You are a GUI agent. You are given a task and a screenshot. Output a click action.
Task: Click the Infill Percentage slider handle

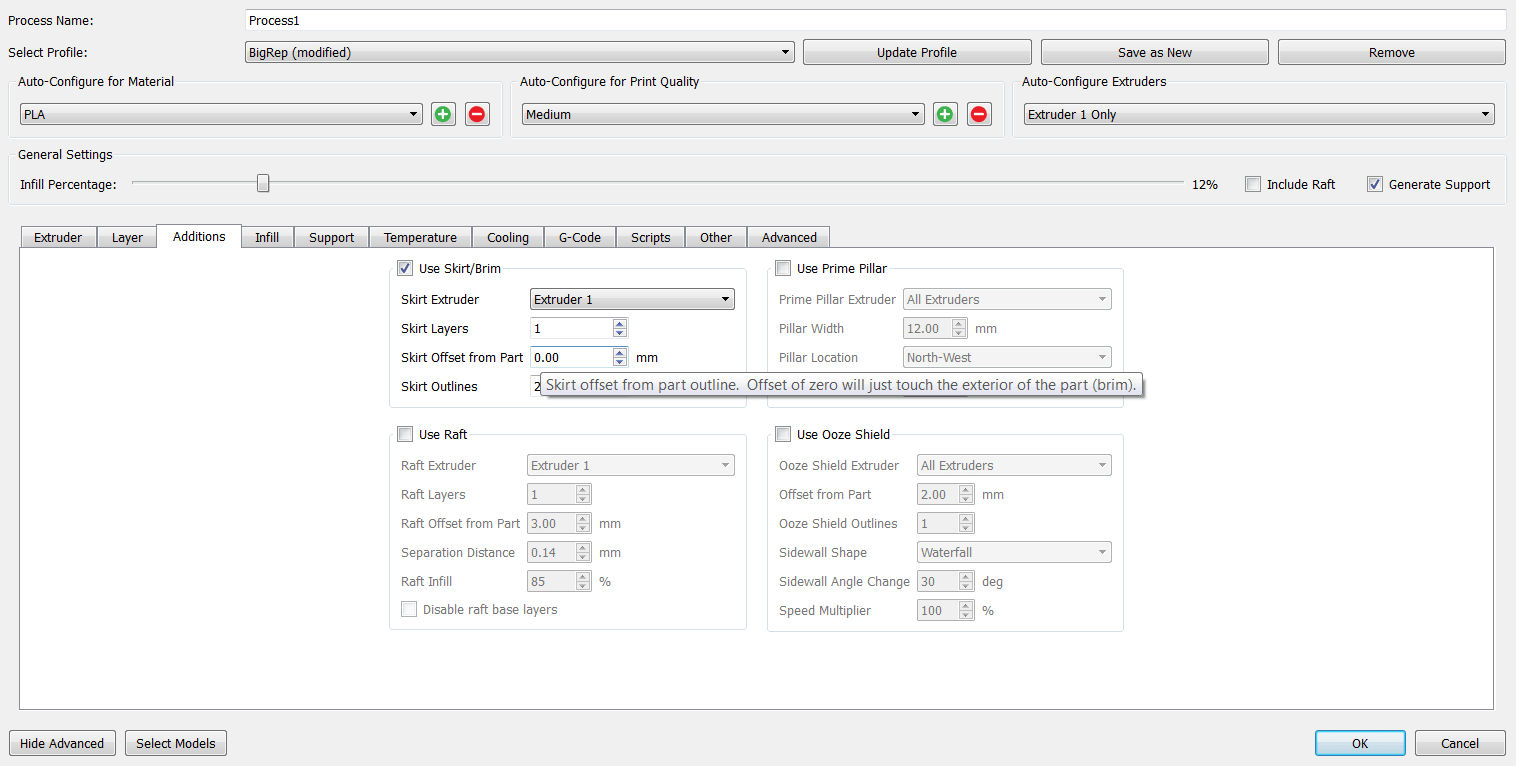tap(263, 183)
